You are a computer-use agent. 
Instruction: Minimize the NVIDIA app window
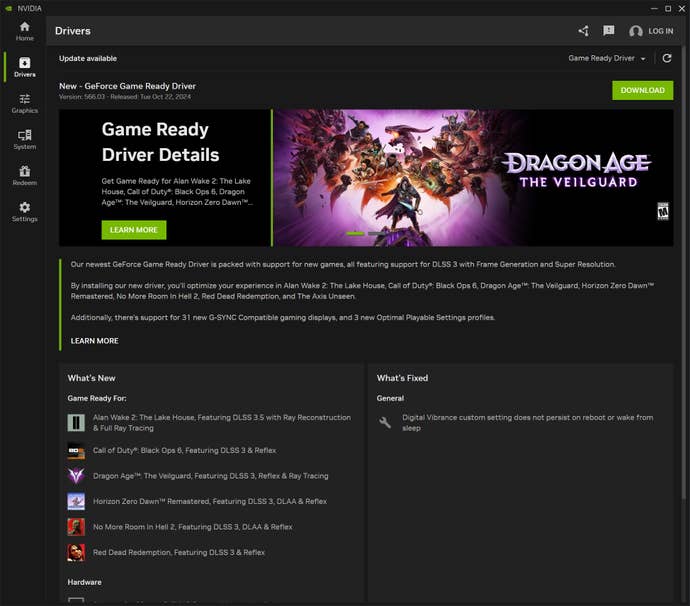654,8
